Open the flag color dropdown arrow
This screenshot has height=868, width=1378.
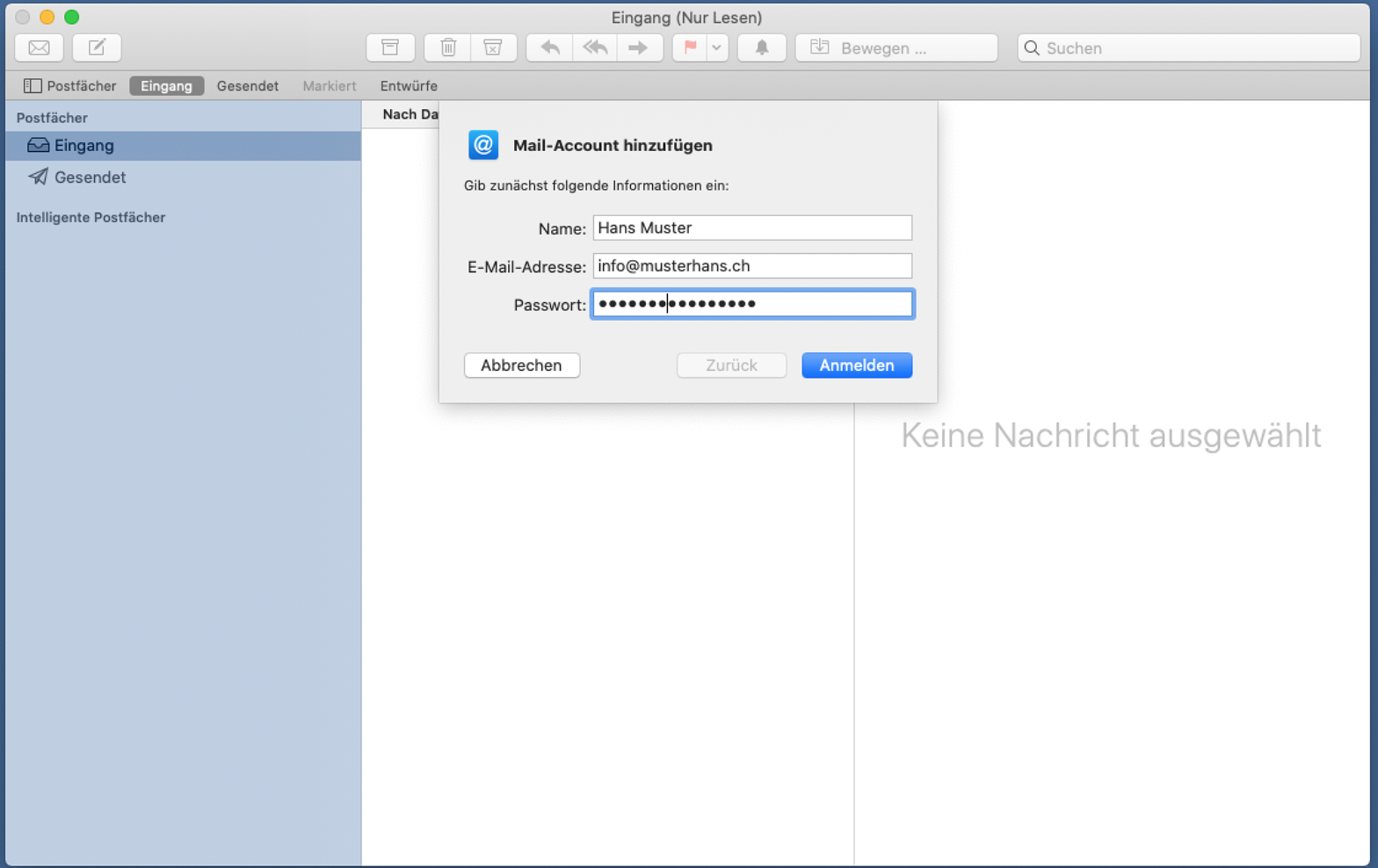[717, 47]
